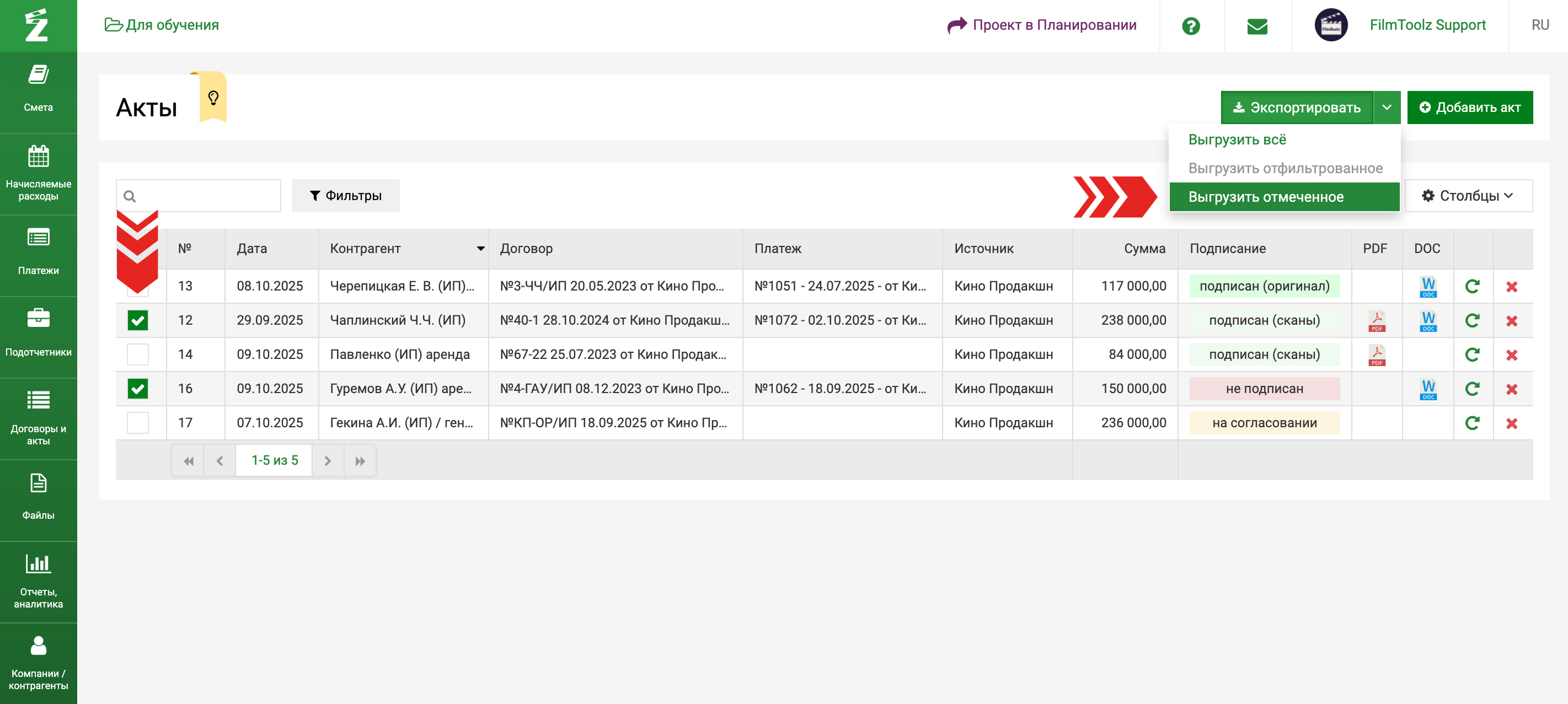Click the Добавить акт button

pyautogui.click(x=1469, y=108)
